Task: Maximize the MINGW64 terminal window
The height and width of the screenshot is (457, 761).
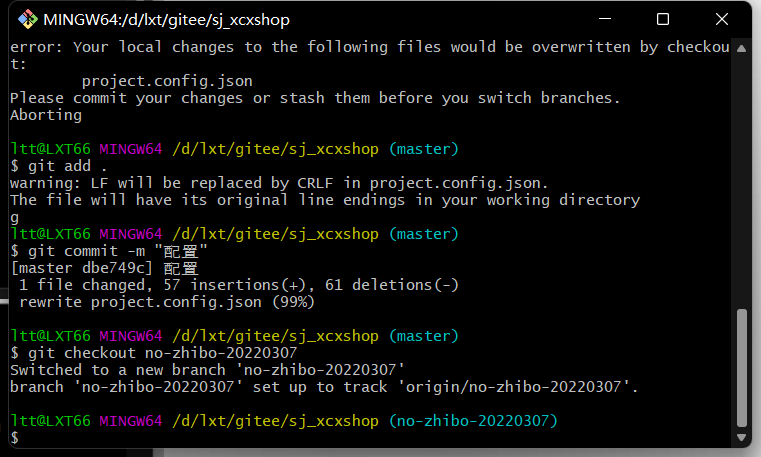Action: pos(663,19)
